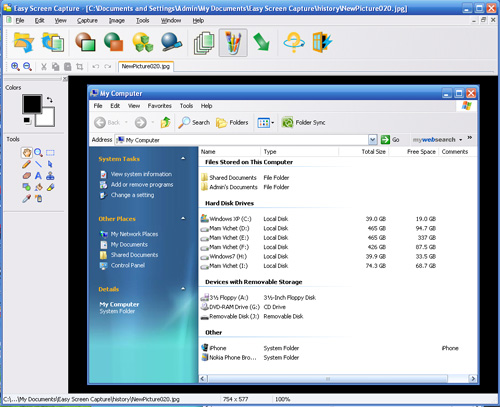Open the File menu of Easy Screen Capture
Viewport: 500px width, 407px height.
[20, 20]
